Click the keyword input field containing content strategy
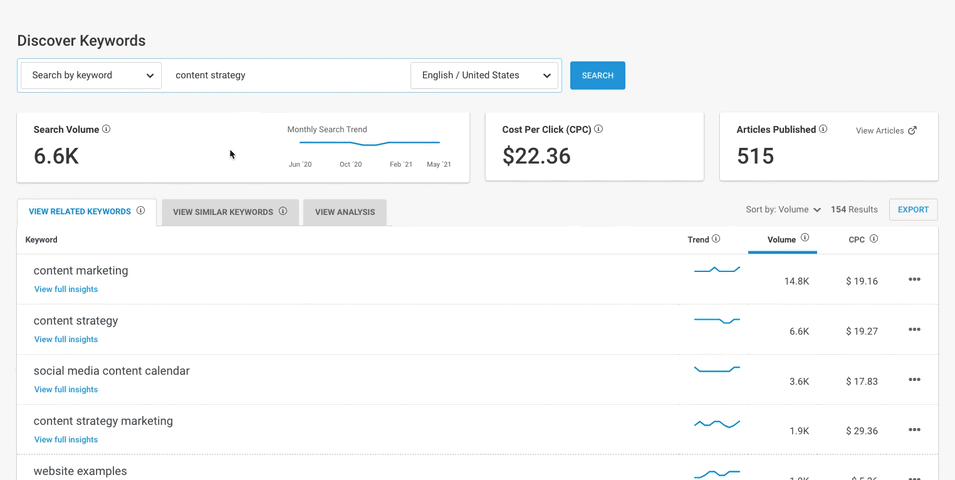Screen dimensions: 955x480 pos(285,75)
